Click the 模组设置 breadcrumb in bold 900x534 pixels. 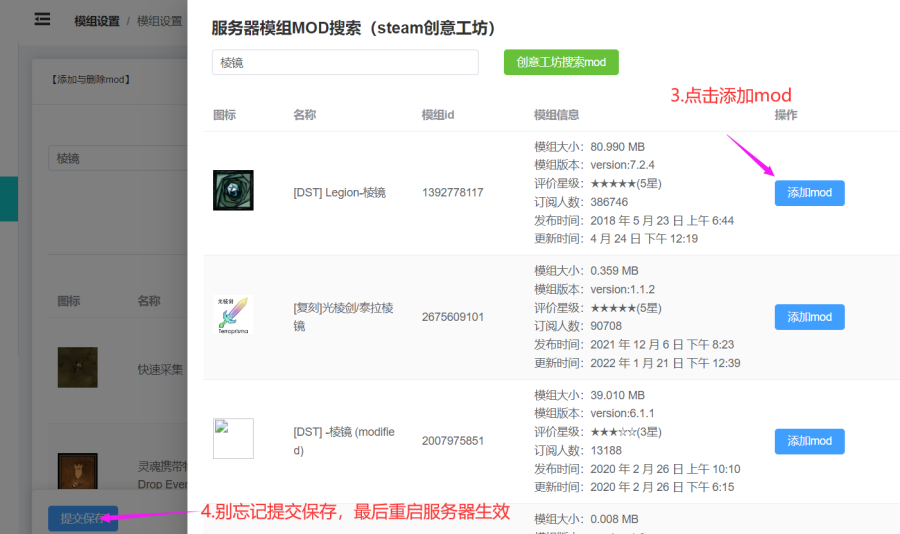pyautogui.click(x=96, y=21)
